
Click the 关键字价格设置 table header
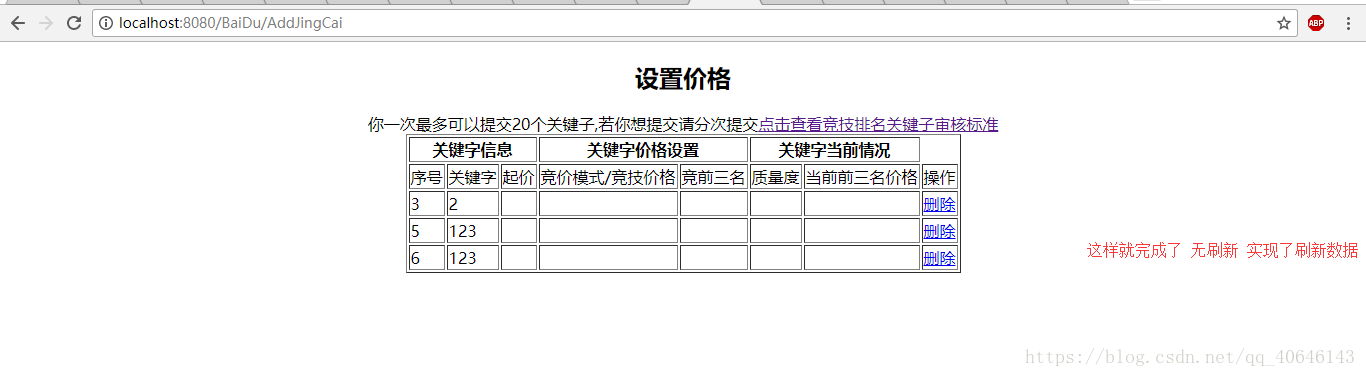click(x=643, y=151)
